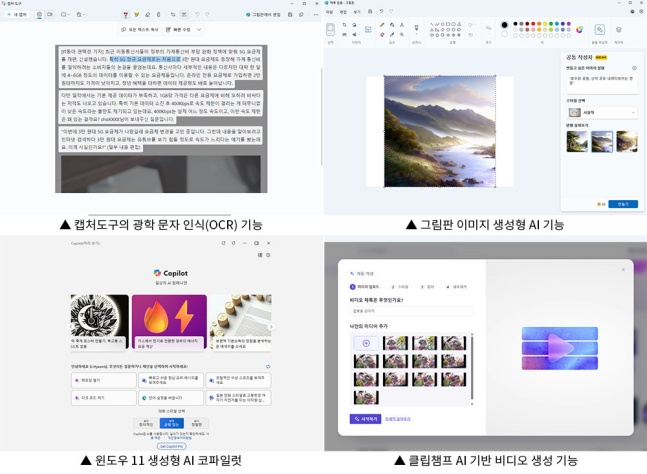Redo the edit in Snipping Tool
647x474 pixels.
(x=207, y=15)
